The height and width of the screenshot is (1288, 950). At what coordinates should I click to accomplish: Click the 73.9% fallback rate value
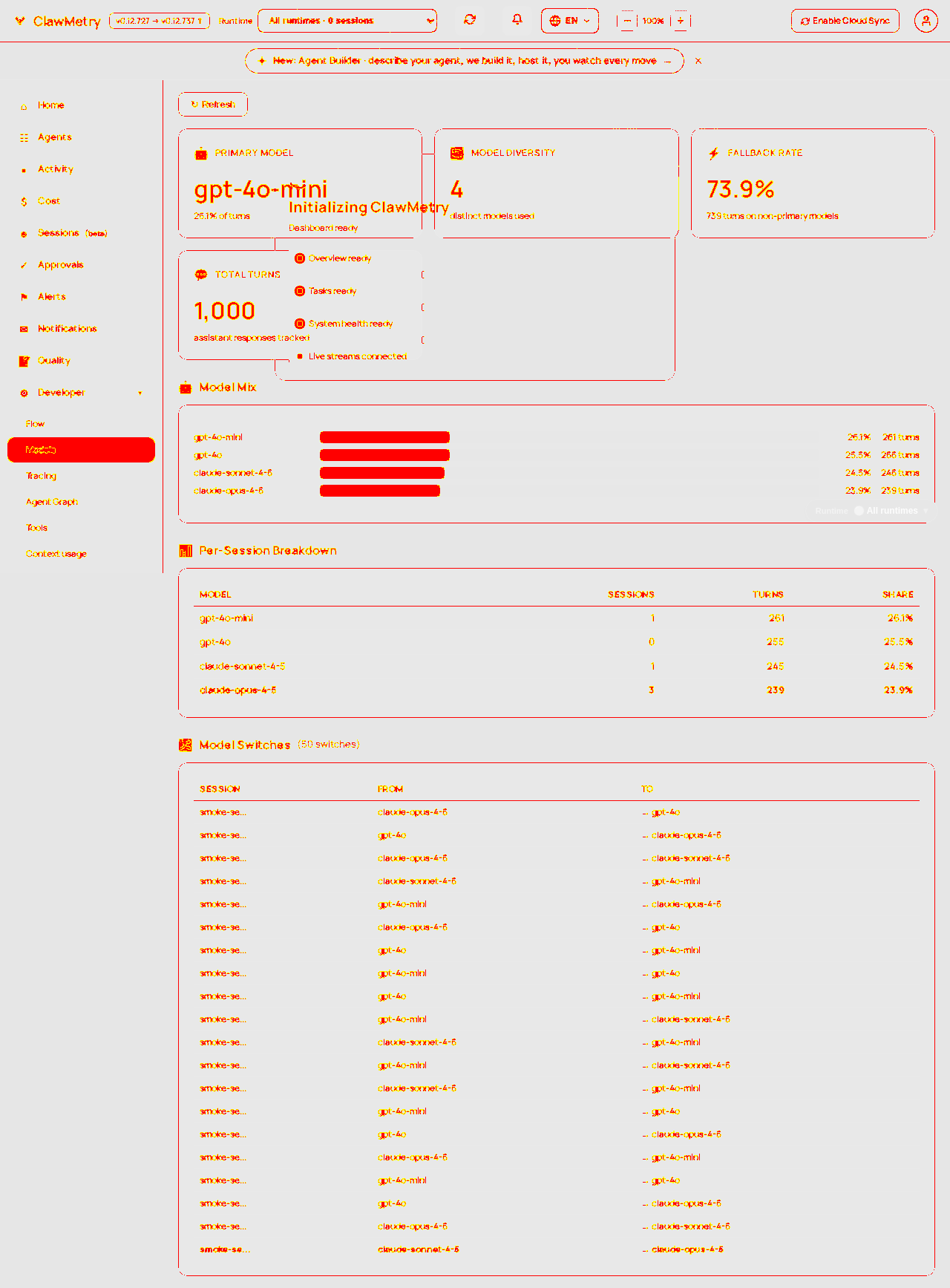741,189
